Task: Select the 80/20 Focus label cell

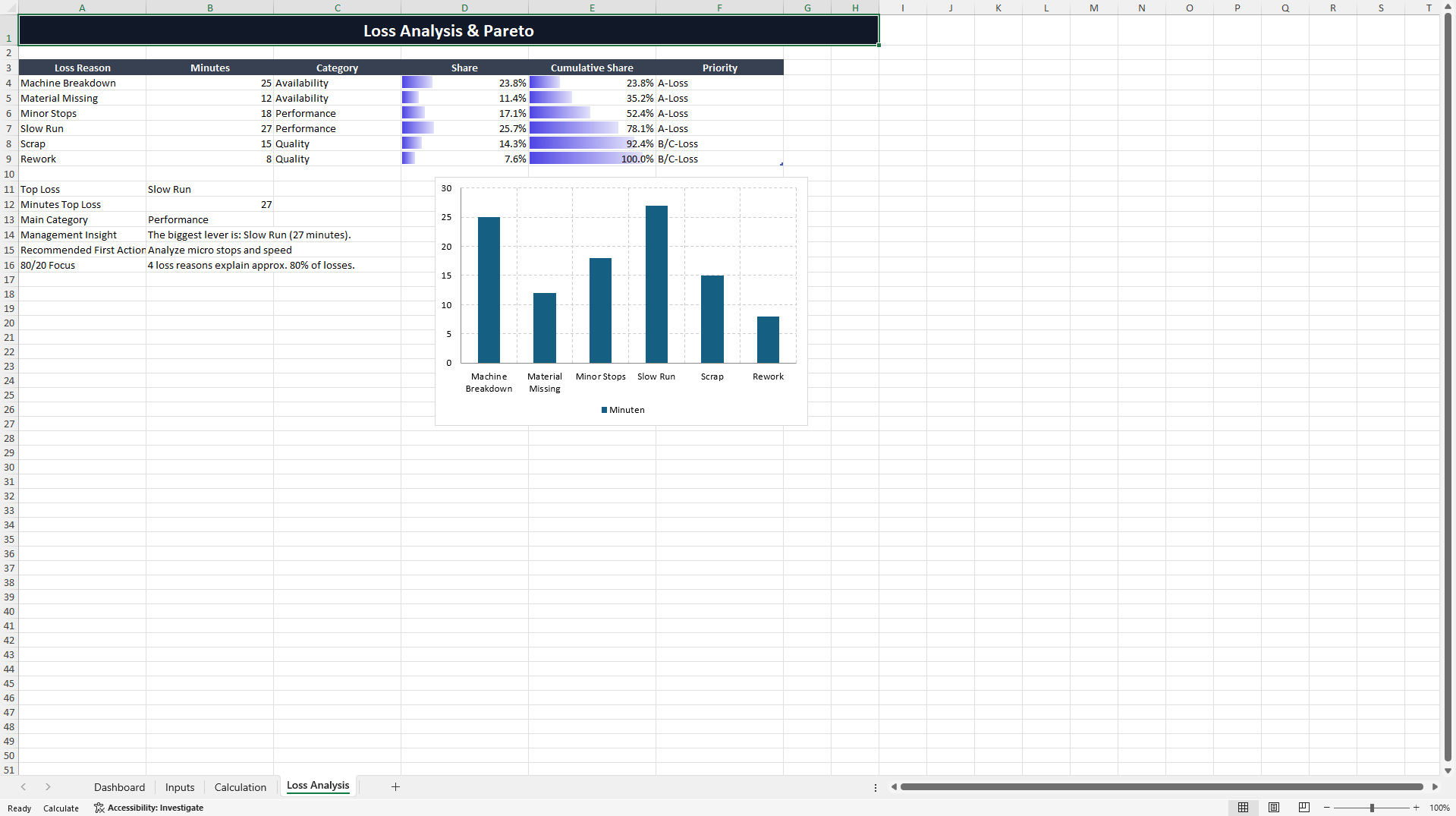Action: [x=82, y=265]
